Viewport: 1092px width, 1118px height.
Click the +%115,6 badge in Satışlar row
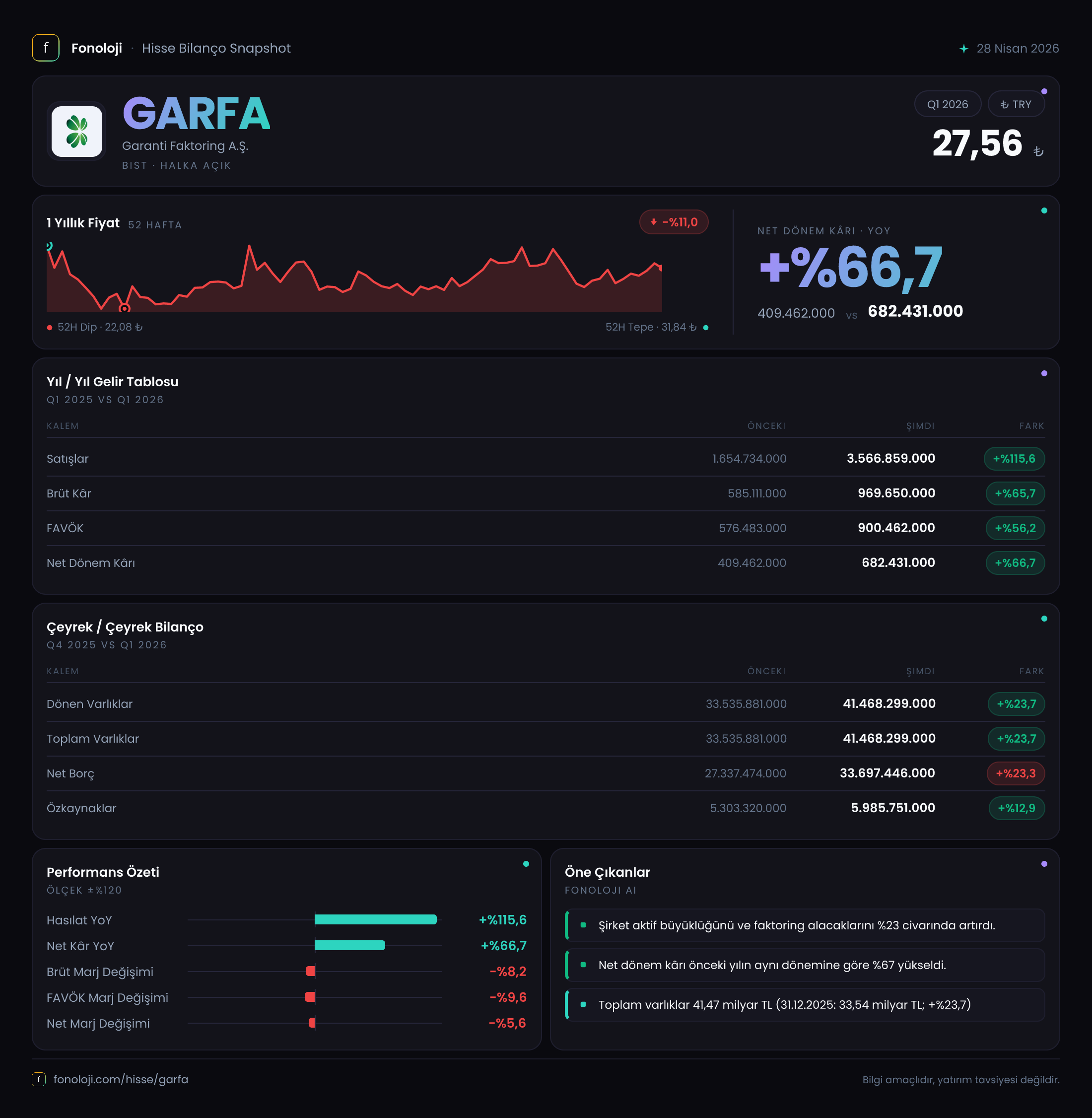coord(1014,458)
